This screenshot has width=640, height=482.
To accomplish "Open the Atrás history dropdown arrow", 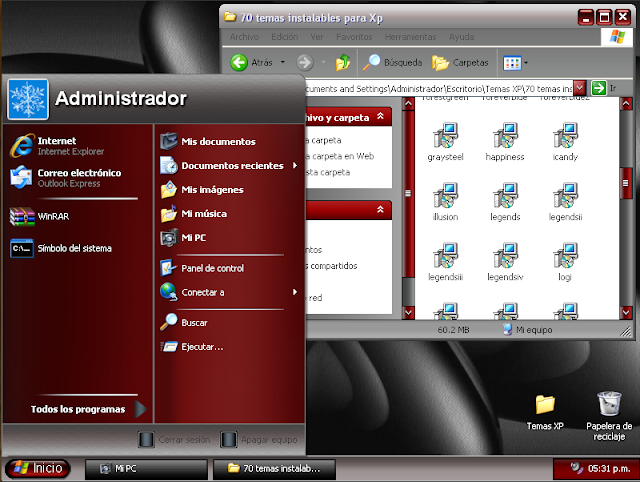I will 282,62.
